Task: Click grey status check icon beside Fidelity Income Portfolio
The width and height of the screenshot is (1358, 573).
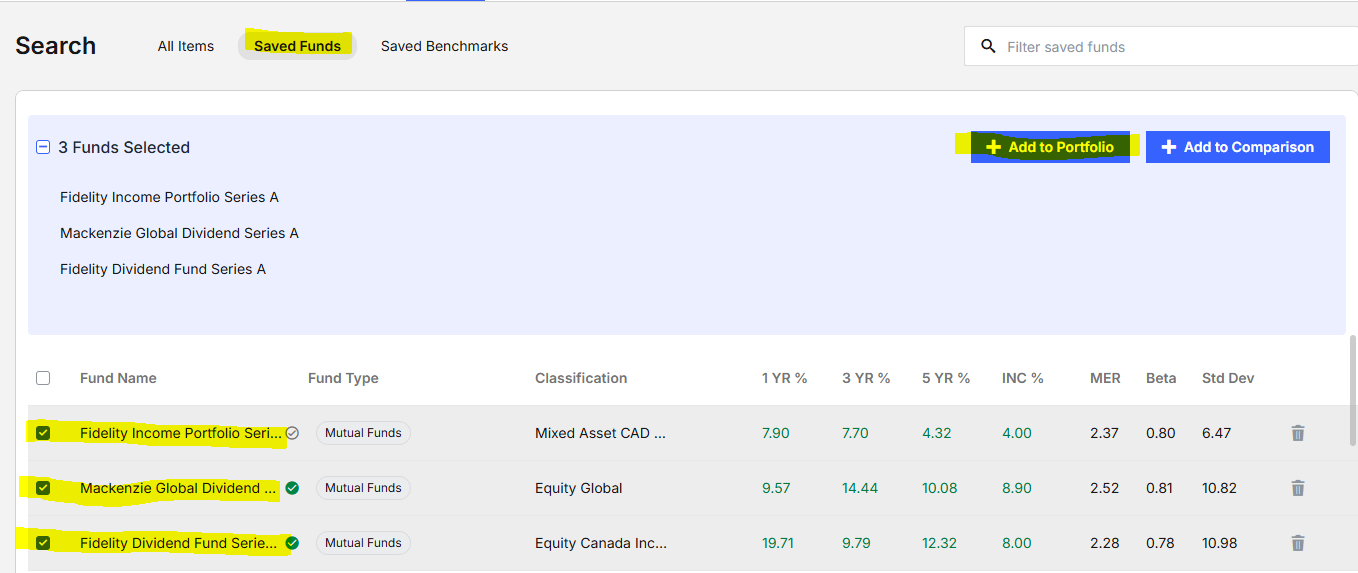Action: [292, 433]
